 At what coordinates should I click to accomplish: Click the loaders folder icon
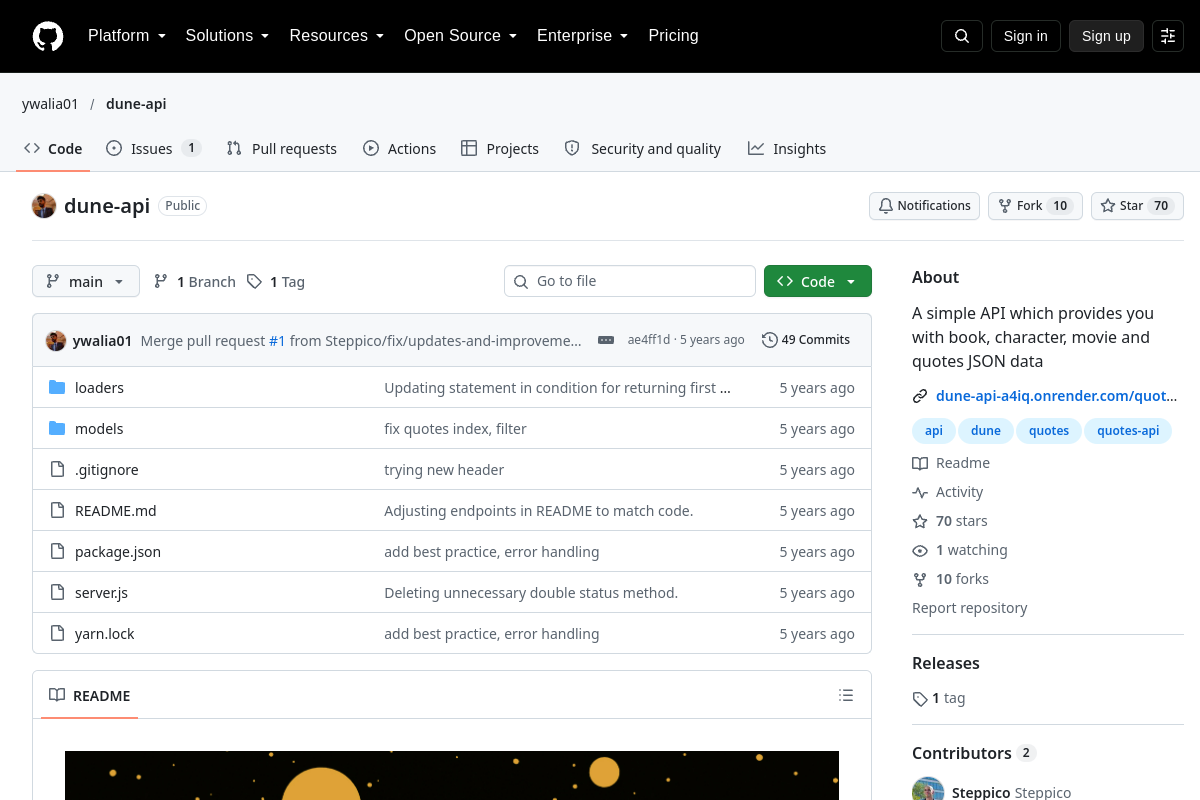57,388
